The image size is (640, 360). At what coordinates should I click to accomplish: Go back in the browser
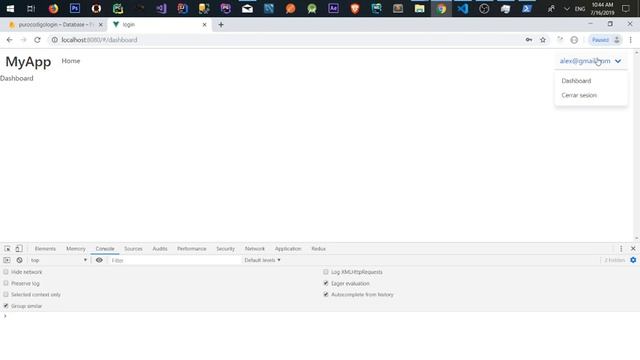9,40
